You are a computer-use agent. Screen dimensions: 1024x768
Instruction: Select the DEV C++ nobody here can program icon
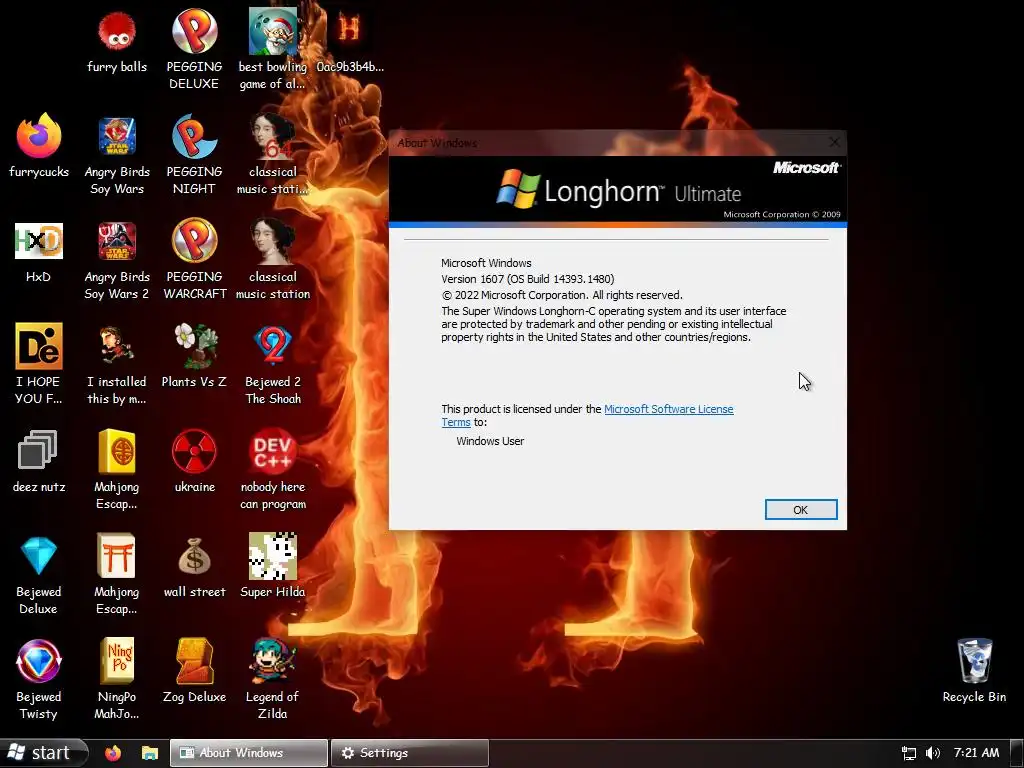[x=272, y=470]
